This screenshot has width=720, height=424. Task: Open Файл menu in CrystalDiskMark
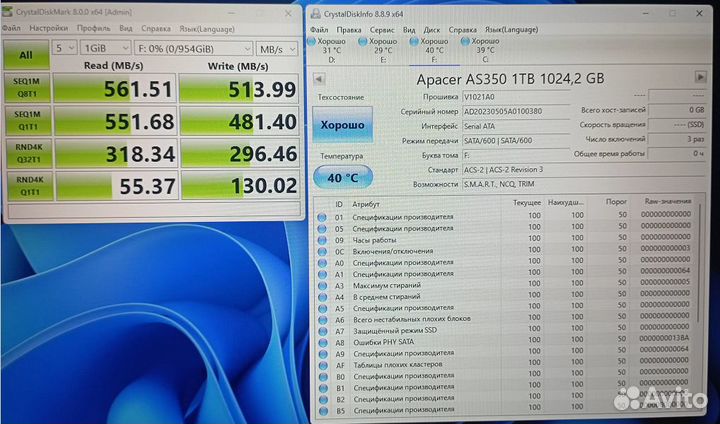(11, 28)
